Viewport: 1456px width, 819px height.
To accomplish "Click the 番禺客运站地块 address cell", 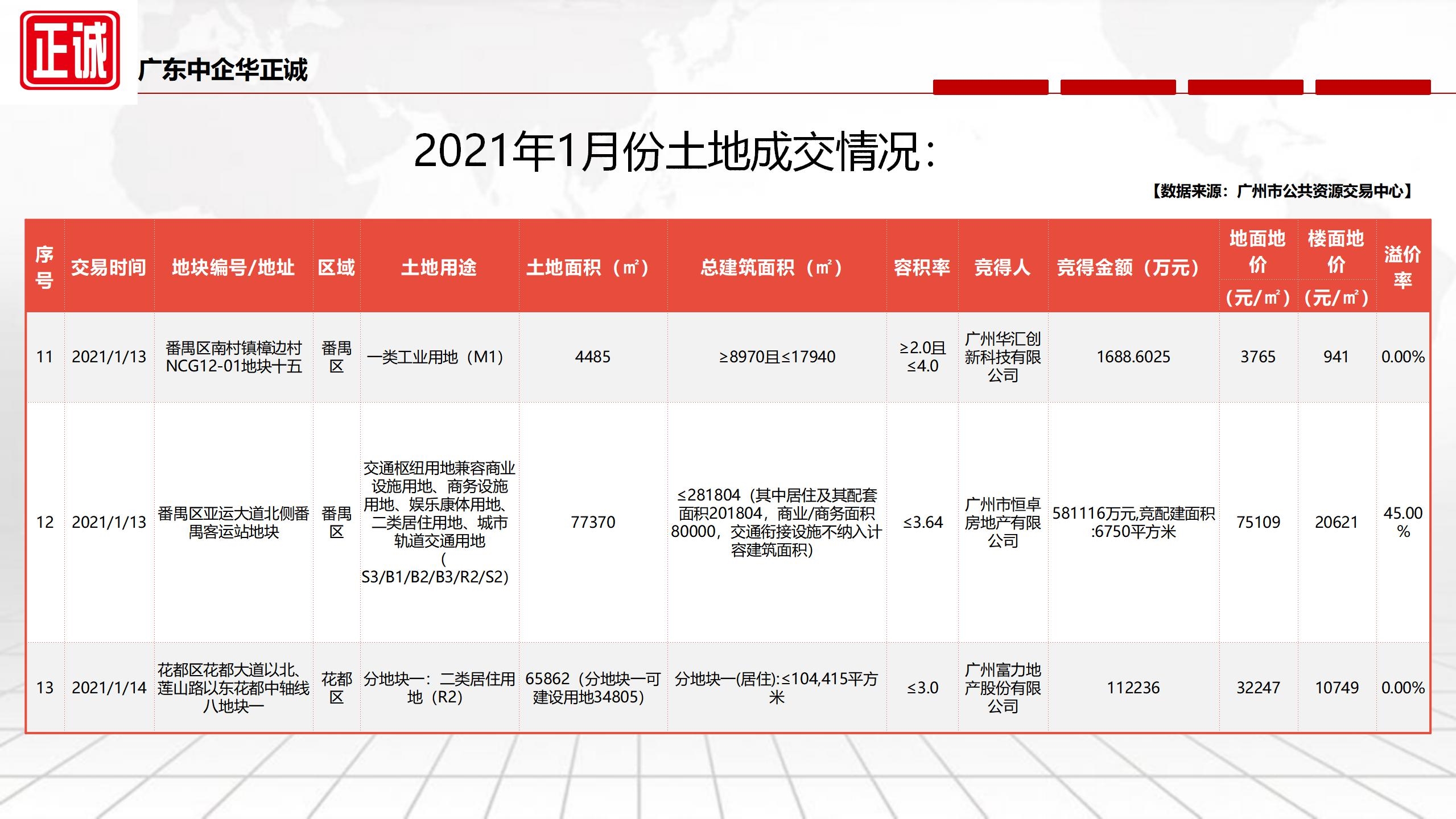I will pos(233,522).
